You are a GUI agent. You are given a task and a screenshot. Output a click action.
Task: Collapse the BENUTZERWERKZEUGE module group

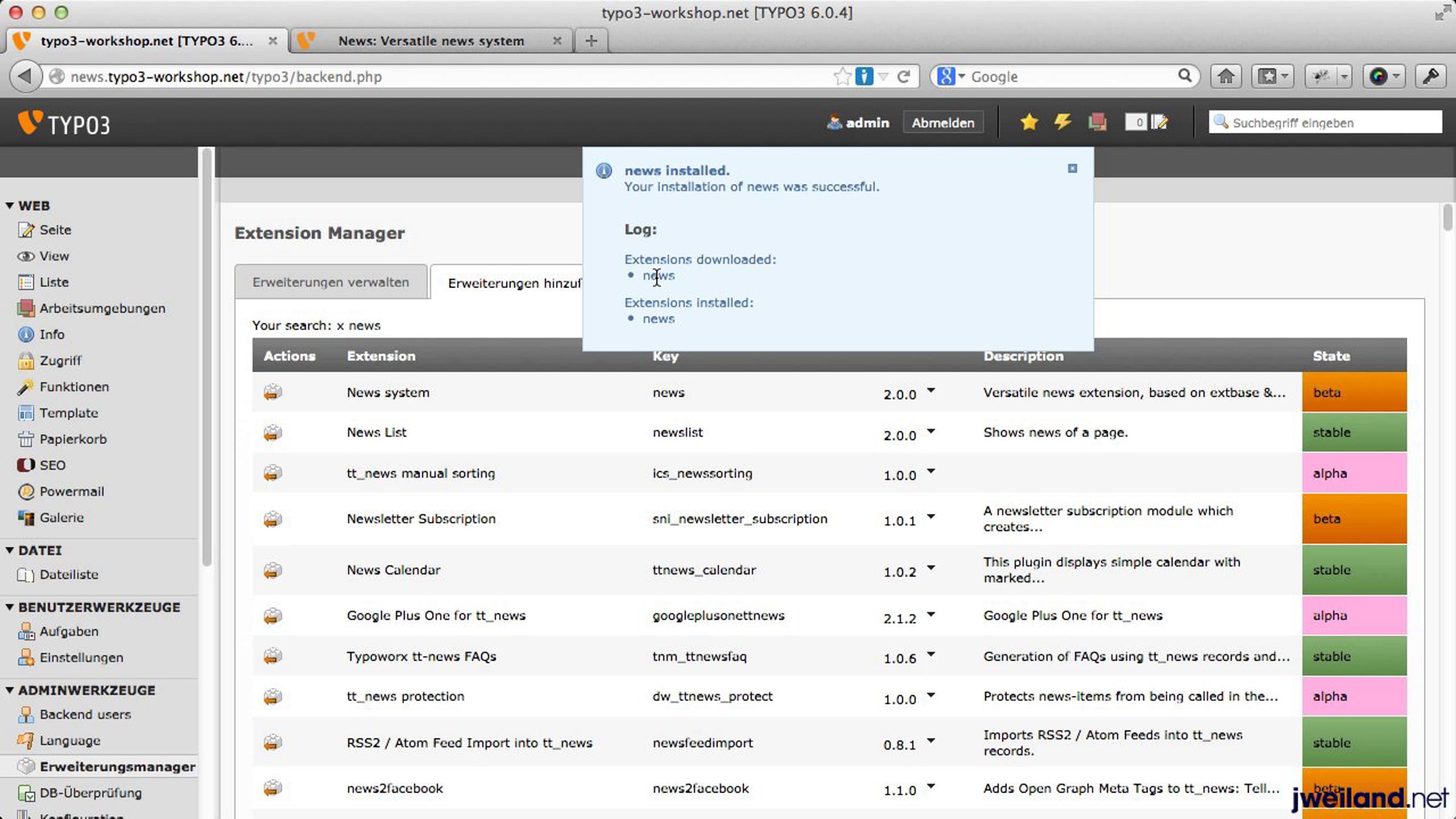click(x=10, y=607)
